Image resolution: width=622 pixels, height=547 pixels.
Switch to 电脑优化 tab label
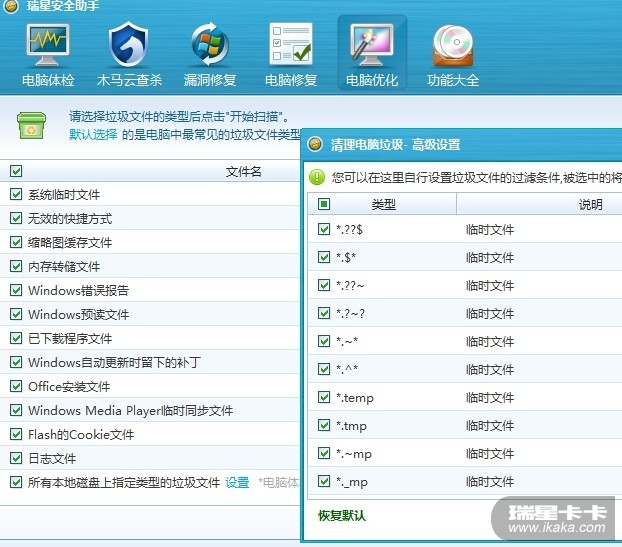click(372, 80)
